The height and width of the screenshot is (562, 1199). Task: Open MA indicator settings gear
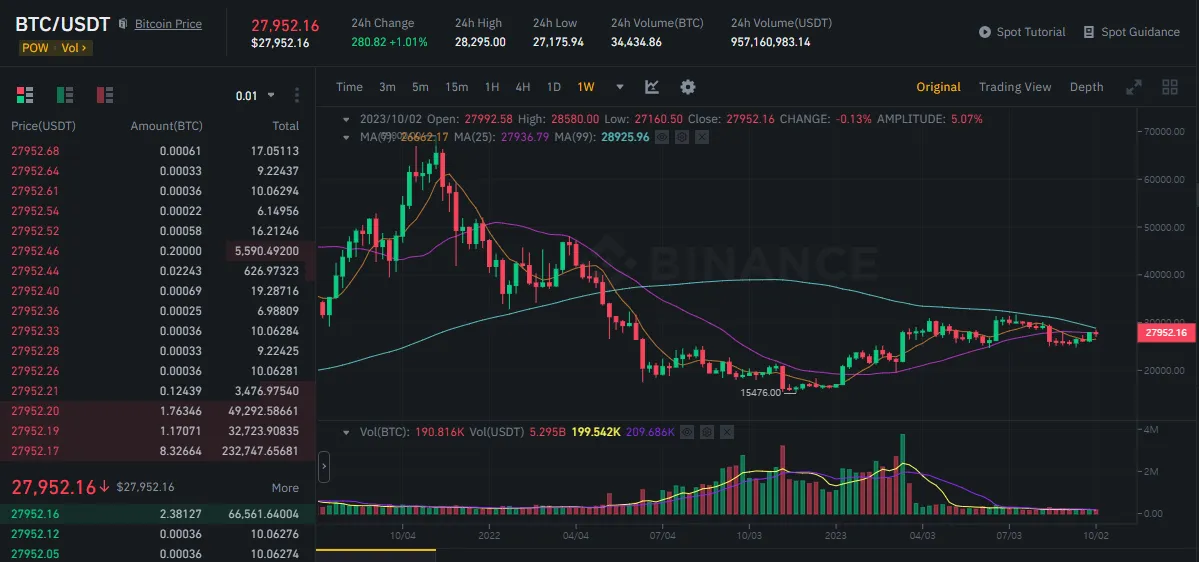[681, 136]
